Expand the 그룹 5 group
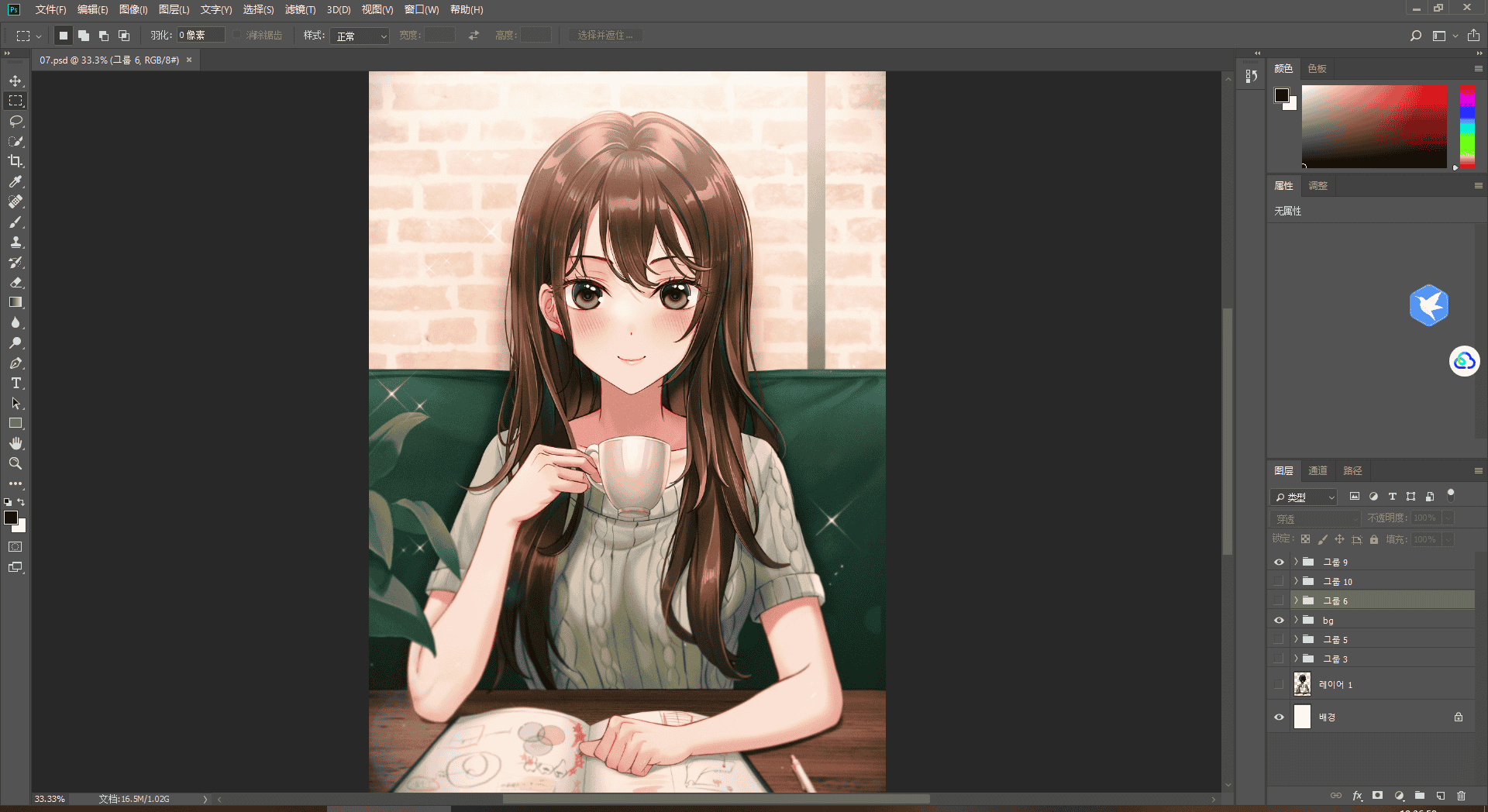Viewport: 1488px width, 812px height. 1295,639
